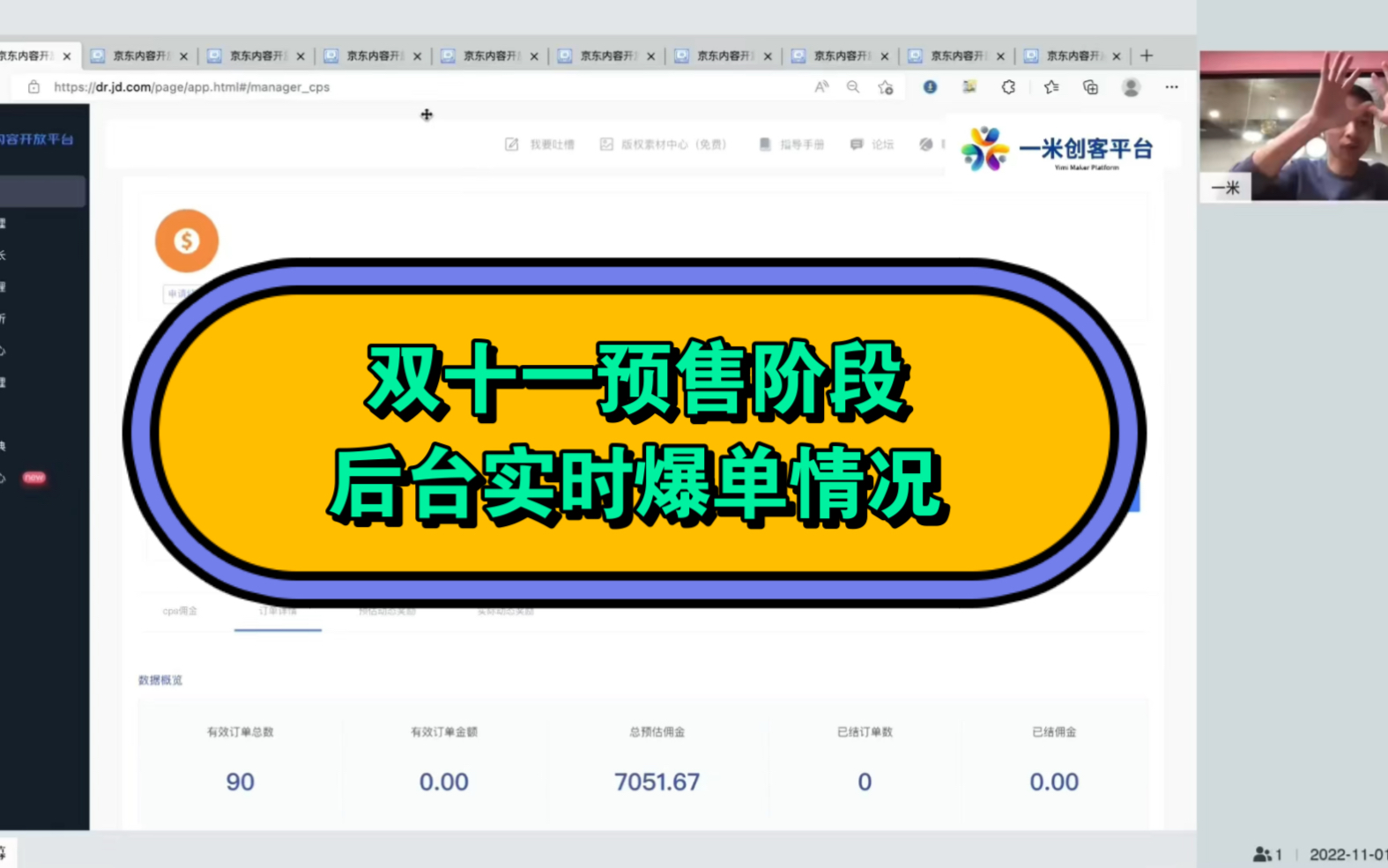Click the 2022-11-01 date display
Screen dimensions: 1388x868
pyautogui.click(x=1347, y=854)
